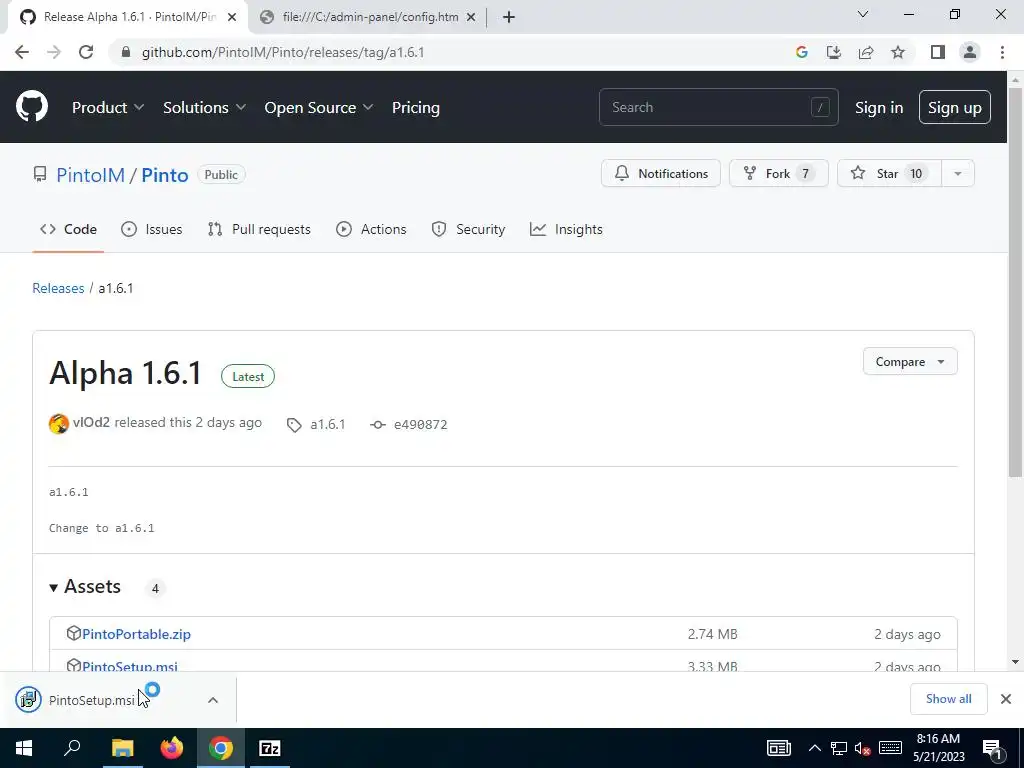Close the downloads bar
This screenshot has width=1024, height=768.
tap(1006, 699)
